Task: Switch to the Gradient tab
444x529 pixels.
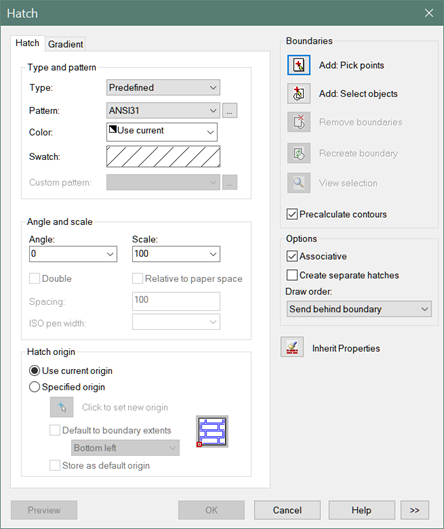Action: [65, 44]
